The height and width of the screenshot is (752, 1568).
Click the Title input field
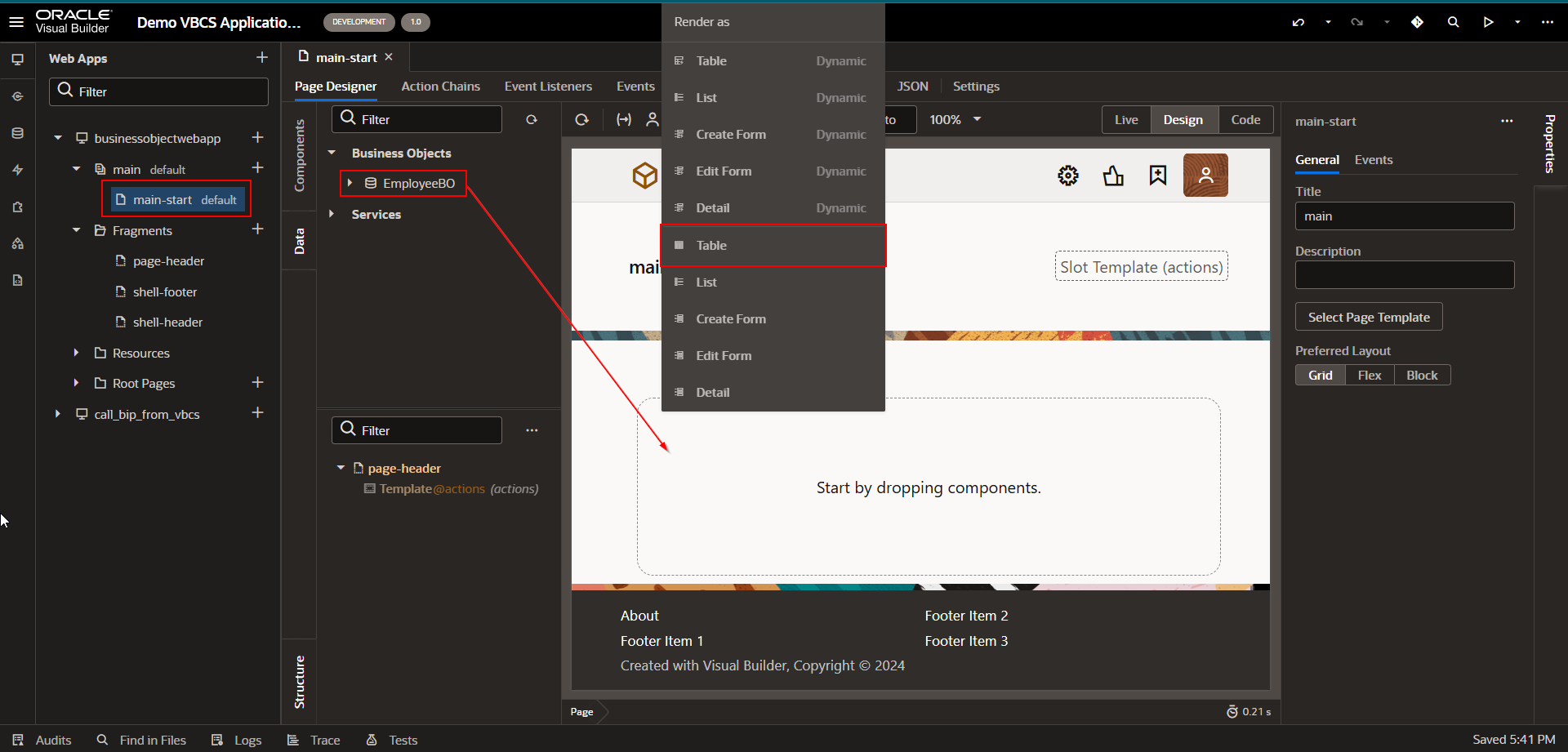click(x=1405, y=216)
